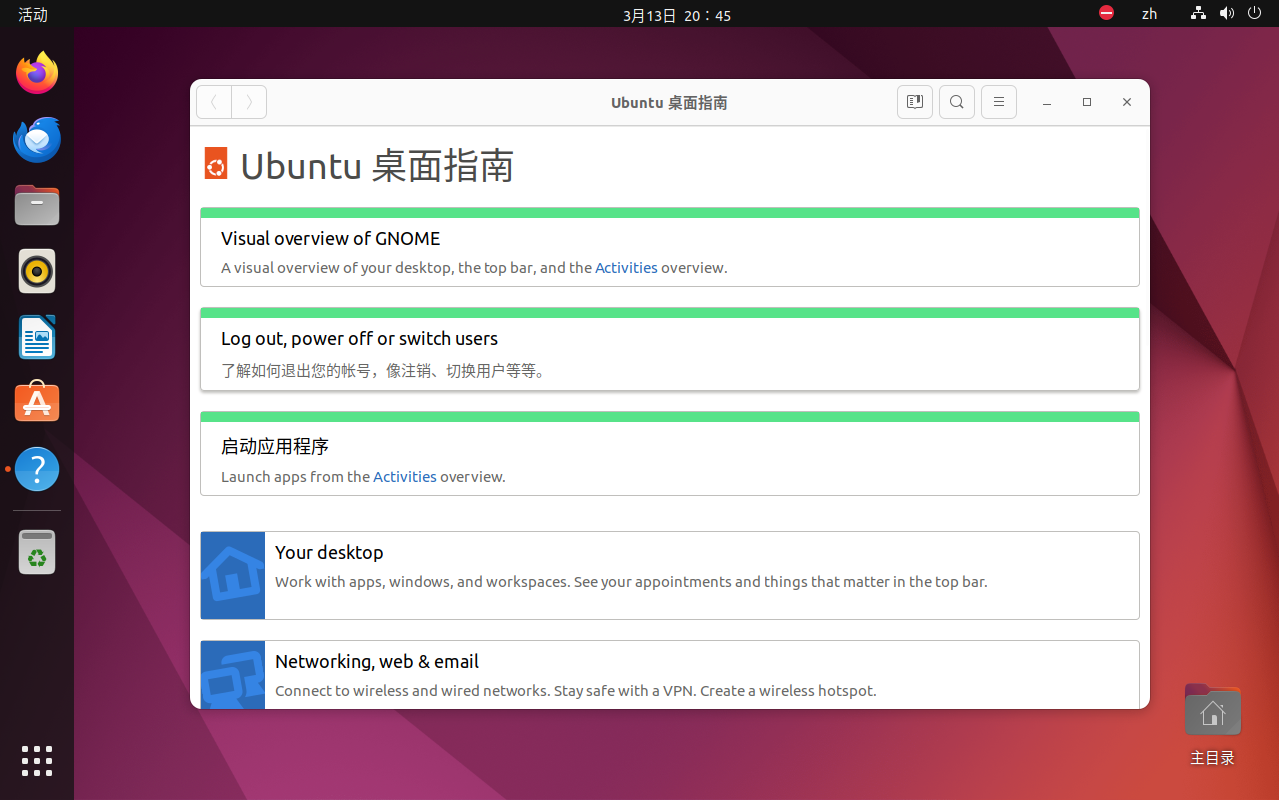Click Activities link in Visual overview description
The height and width of the screenshot is (800, 1279).
point(626,268)
